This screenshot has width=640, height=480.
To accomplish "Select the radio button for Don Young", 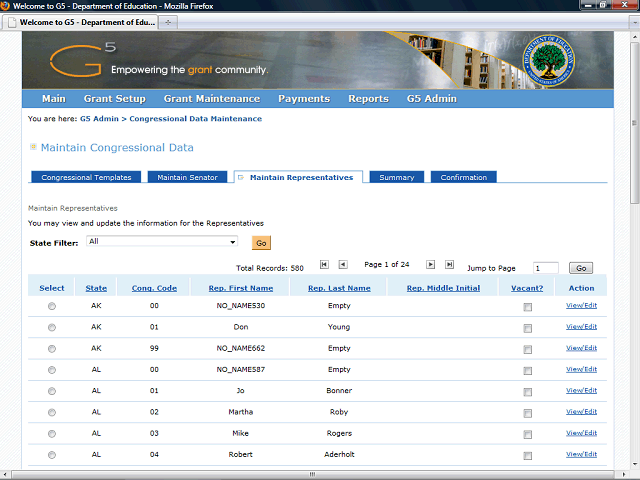I will click(52, 327).
